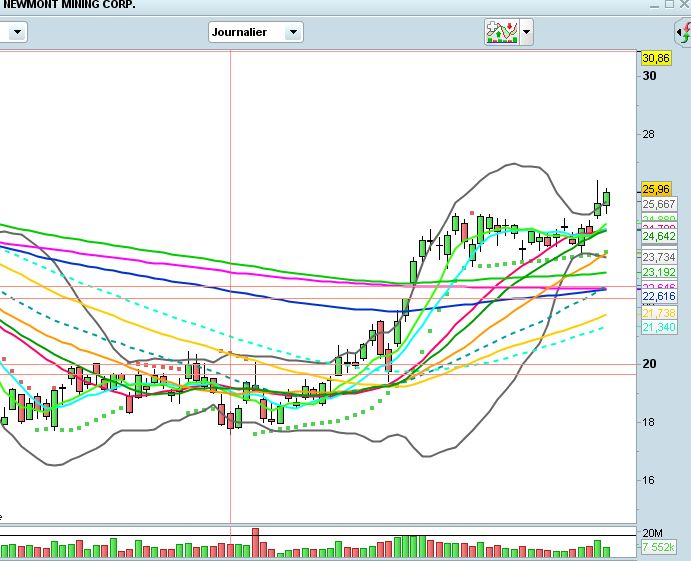Click the 7 552k volume value label
This screenshot has width=691, height=561.
tap(658, 547)
